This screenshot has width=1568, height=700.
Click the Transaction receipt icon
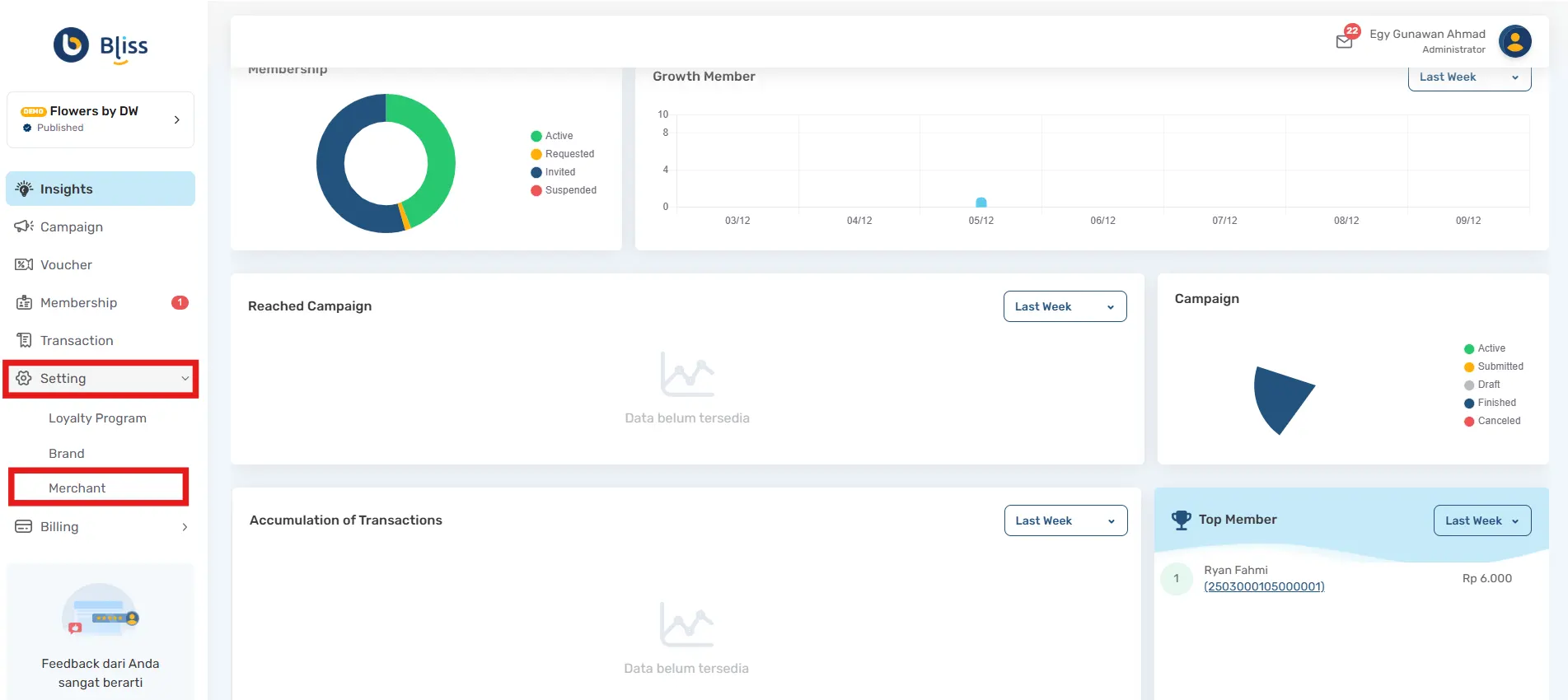tap(24, 340)
